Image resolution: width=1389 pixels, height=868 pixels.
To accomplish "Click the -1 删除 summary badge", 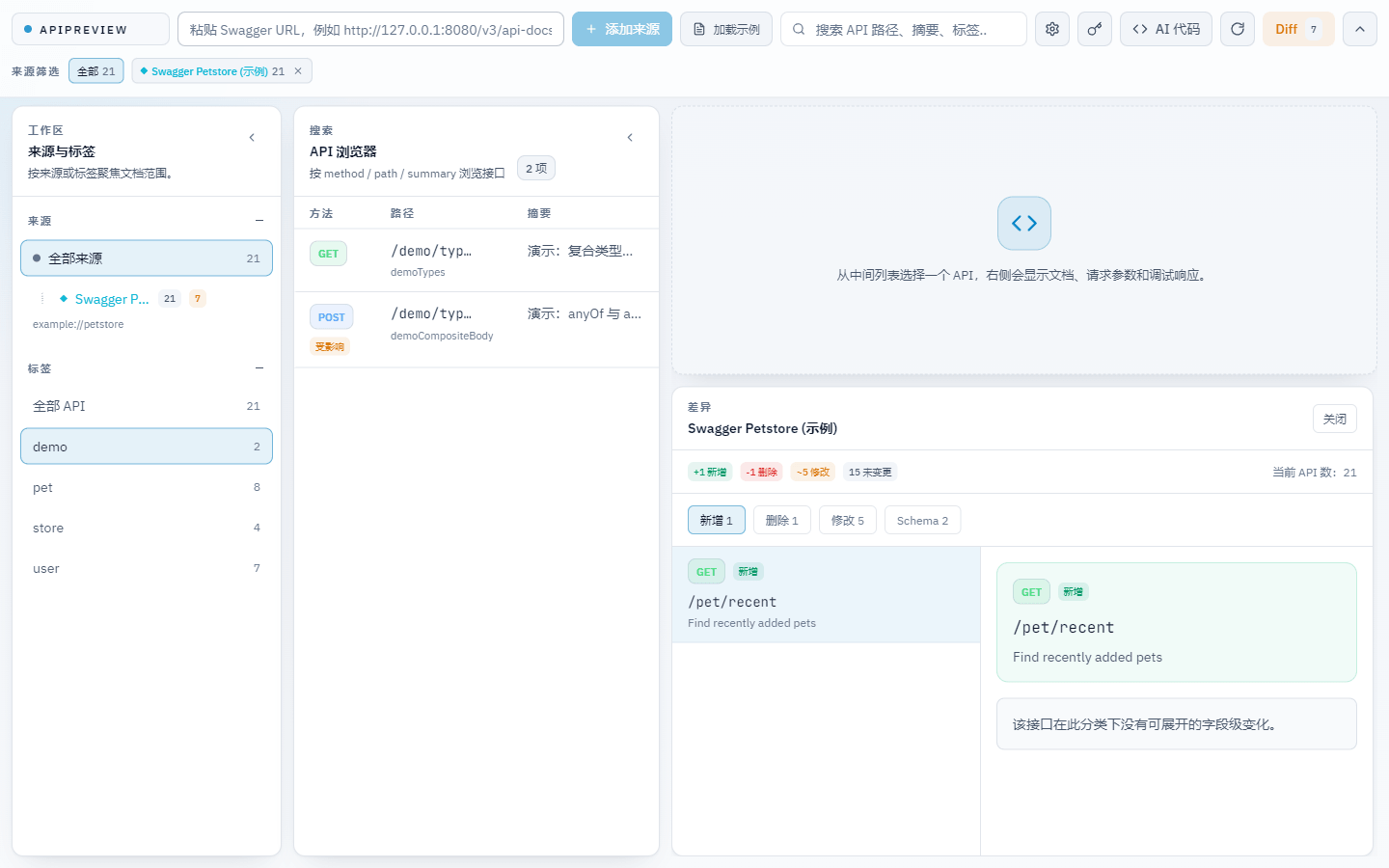I will tap(762, 473).
